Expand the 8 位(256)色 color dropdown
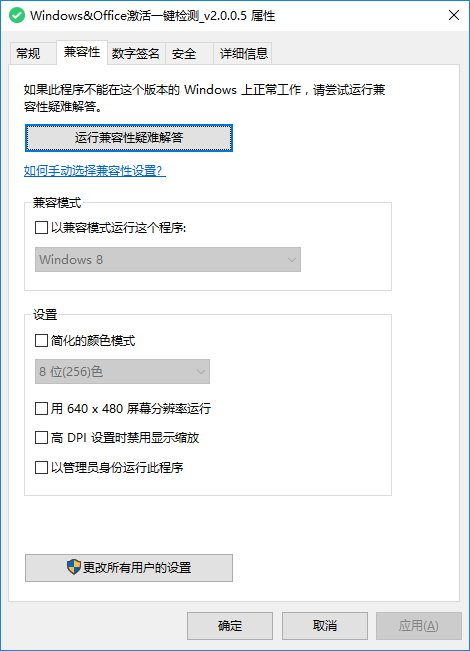The width and height of the screenshot is (470, 651). point(122,372)
